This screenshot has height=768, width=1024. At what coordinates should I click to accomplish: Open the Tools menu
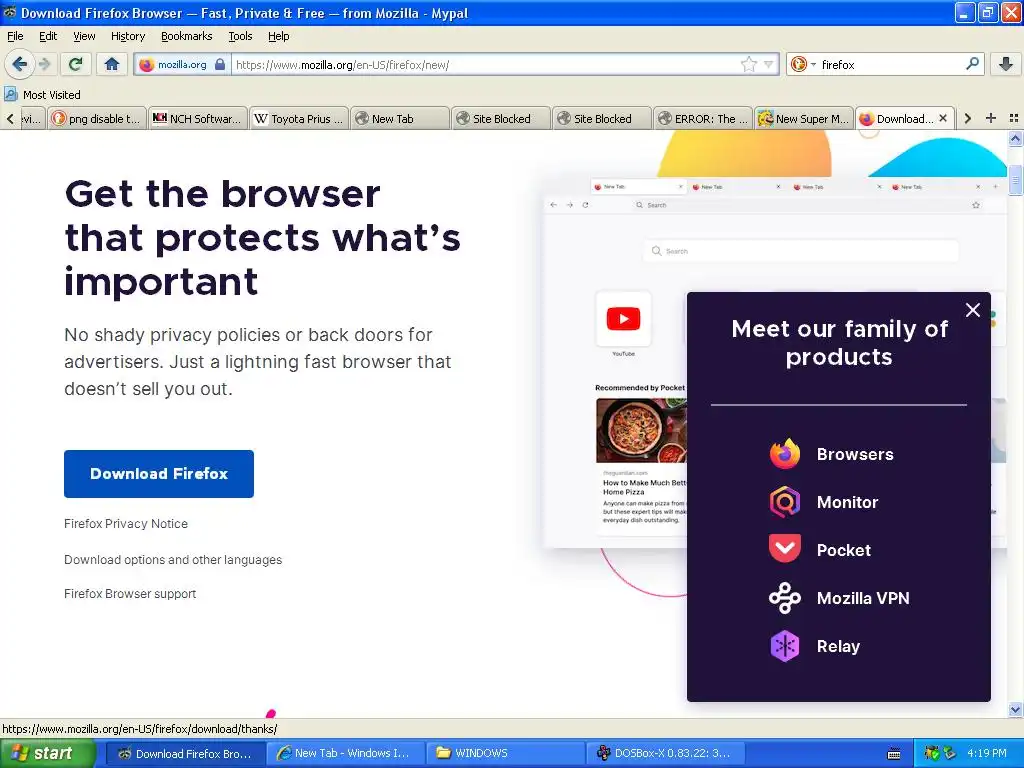pyautogui.click(x=240, y=37)
